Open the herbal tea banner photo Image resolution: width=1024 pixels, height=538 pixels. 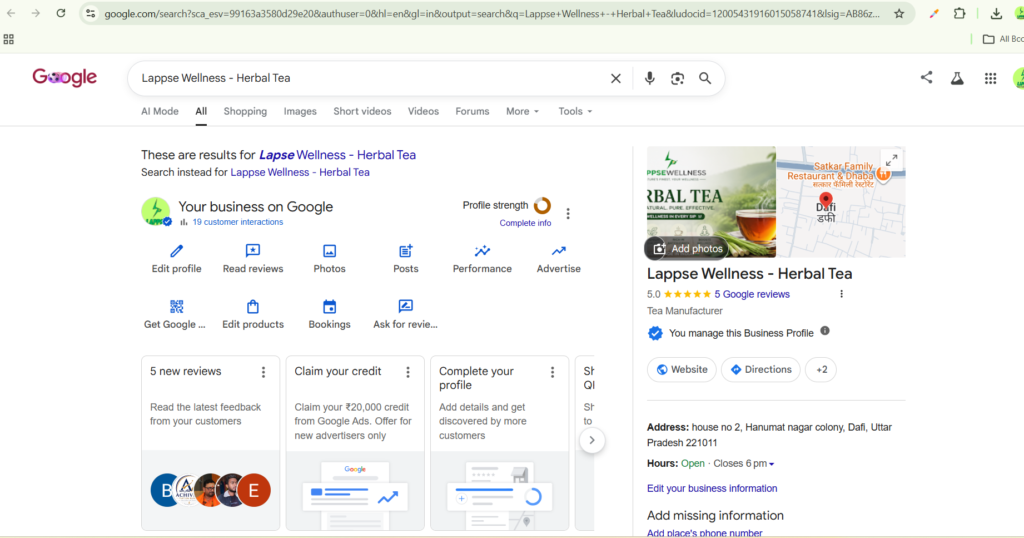click(711, 202)
